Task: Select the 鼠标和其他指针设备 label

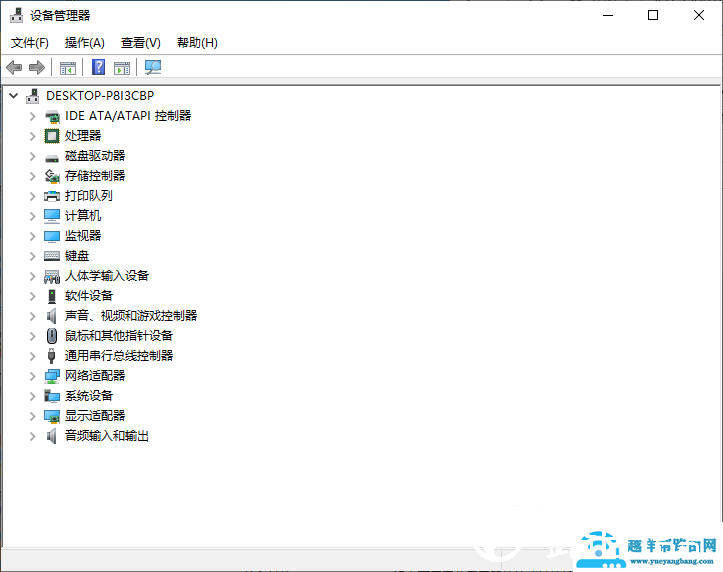Action: (x=119, y=336)
